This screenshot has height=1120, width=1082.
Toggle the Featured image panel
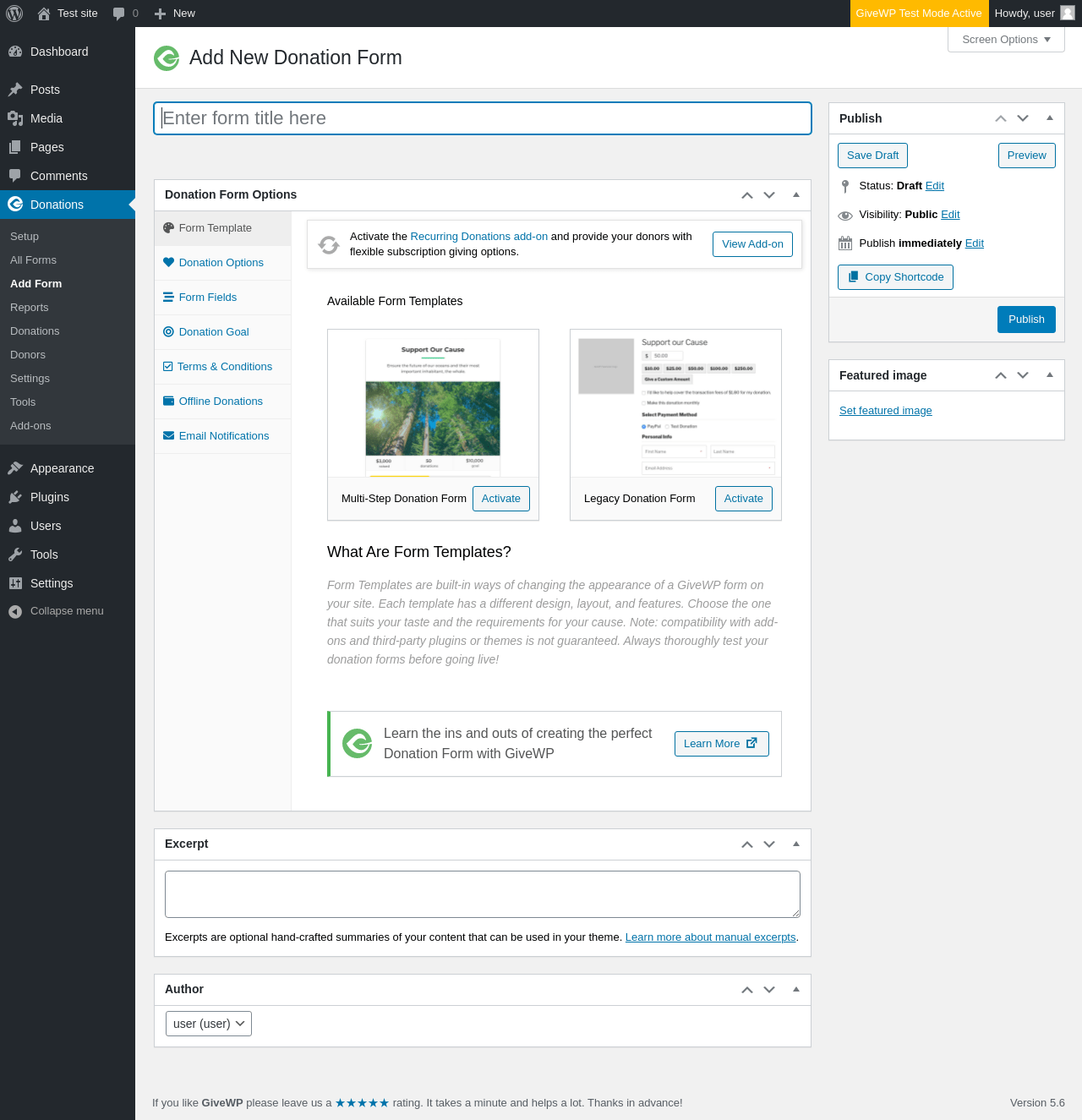1050,375
